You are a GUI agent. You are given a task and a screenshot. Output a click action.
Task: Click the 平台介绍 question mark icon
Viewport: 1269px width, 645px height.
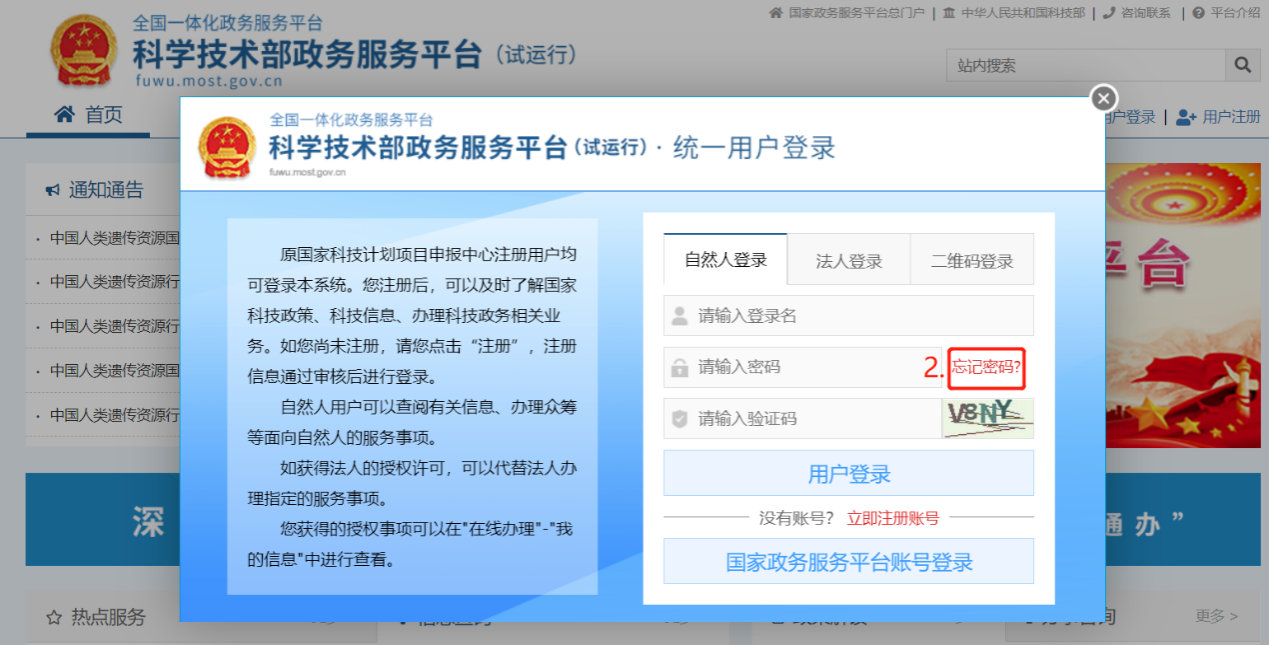click(1198, 13)
